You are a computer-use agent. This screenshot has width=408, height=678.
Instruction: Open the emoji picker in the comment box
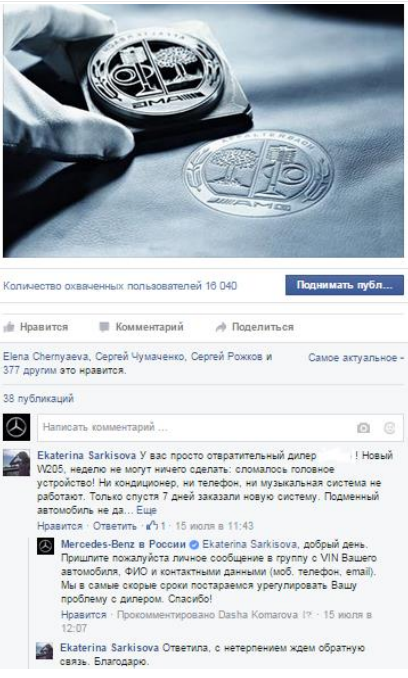(389, 428)
